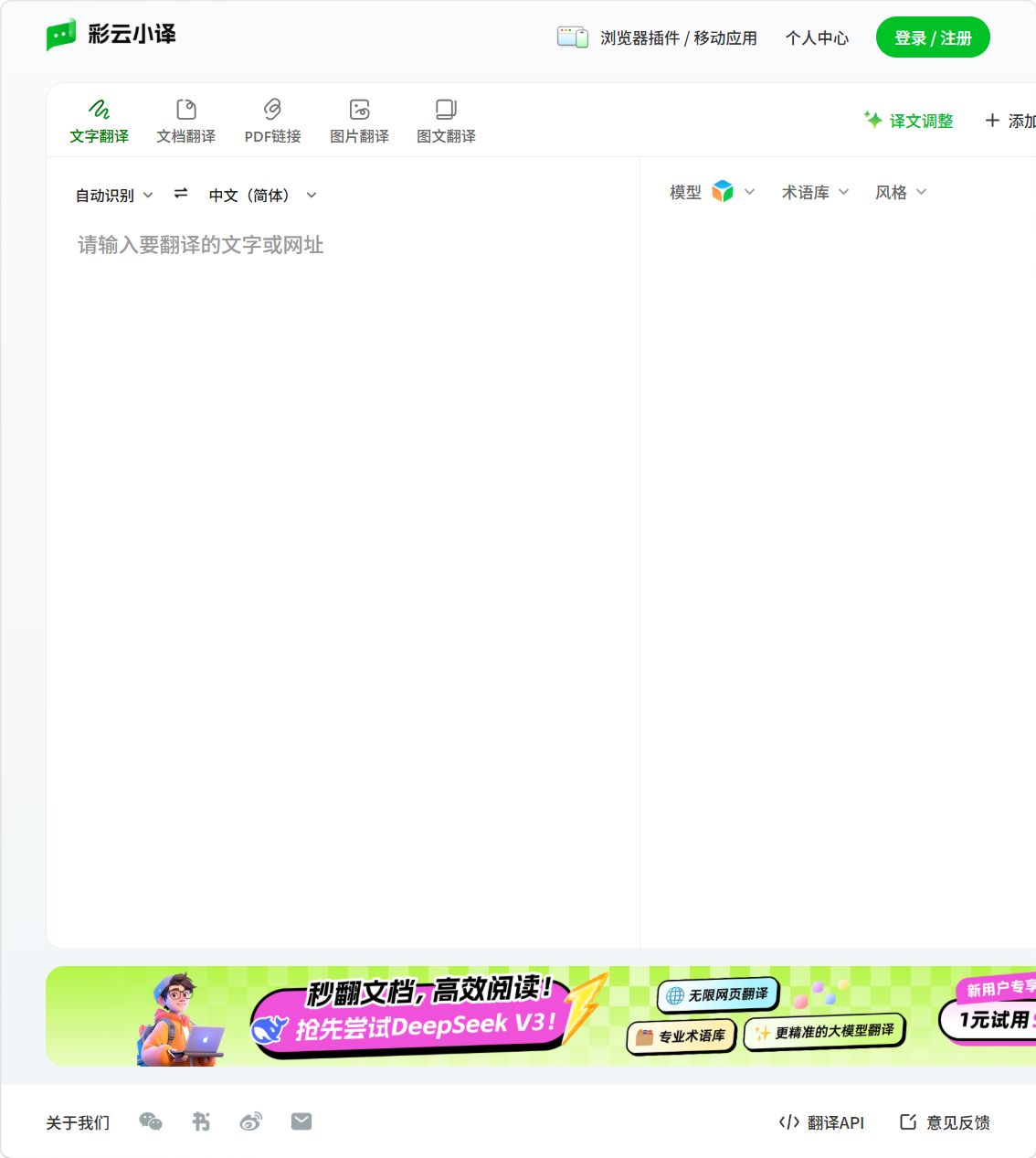Click the 文字翻译 squiggle icon

pos(100,110)
